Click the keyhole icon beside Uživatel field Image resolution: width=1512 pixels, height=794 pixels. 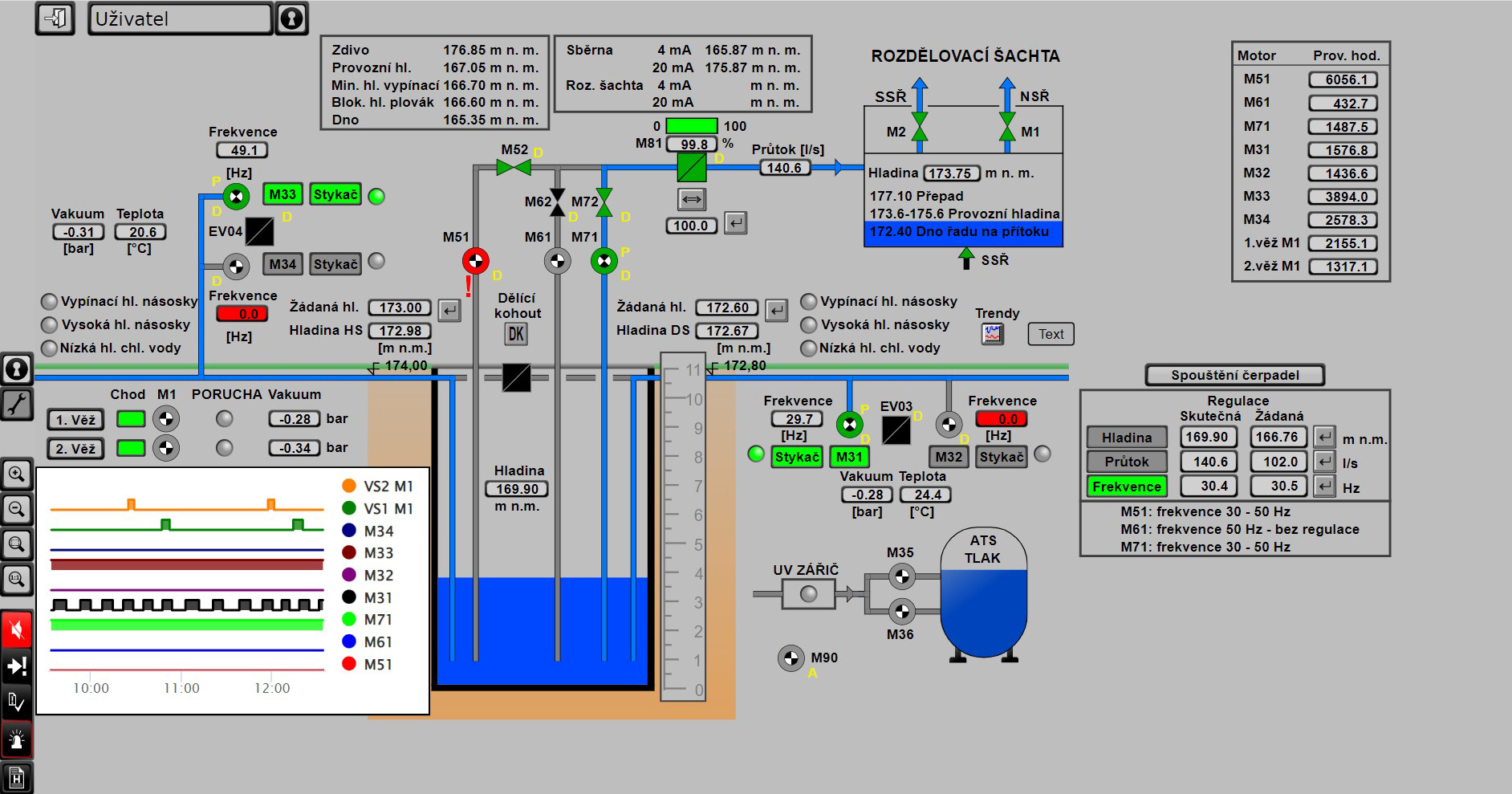[x=291, y=18]
